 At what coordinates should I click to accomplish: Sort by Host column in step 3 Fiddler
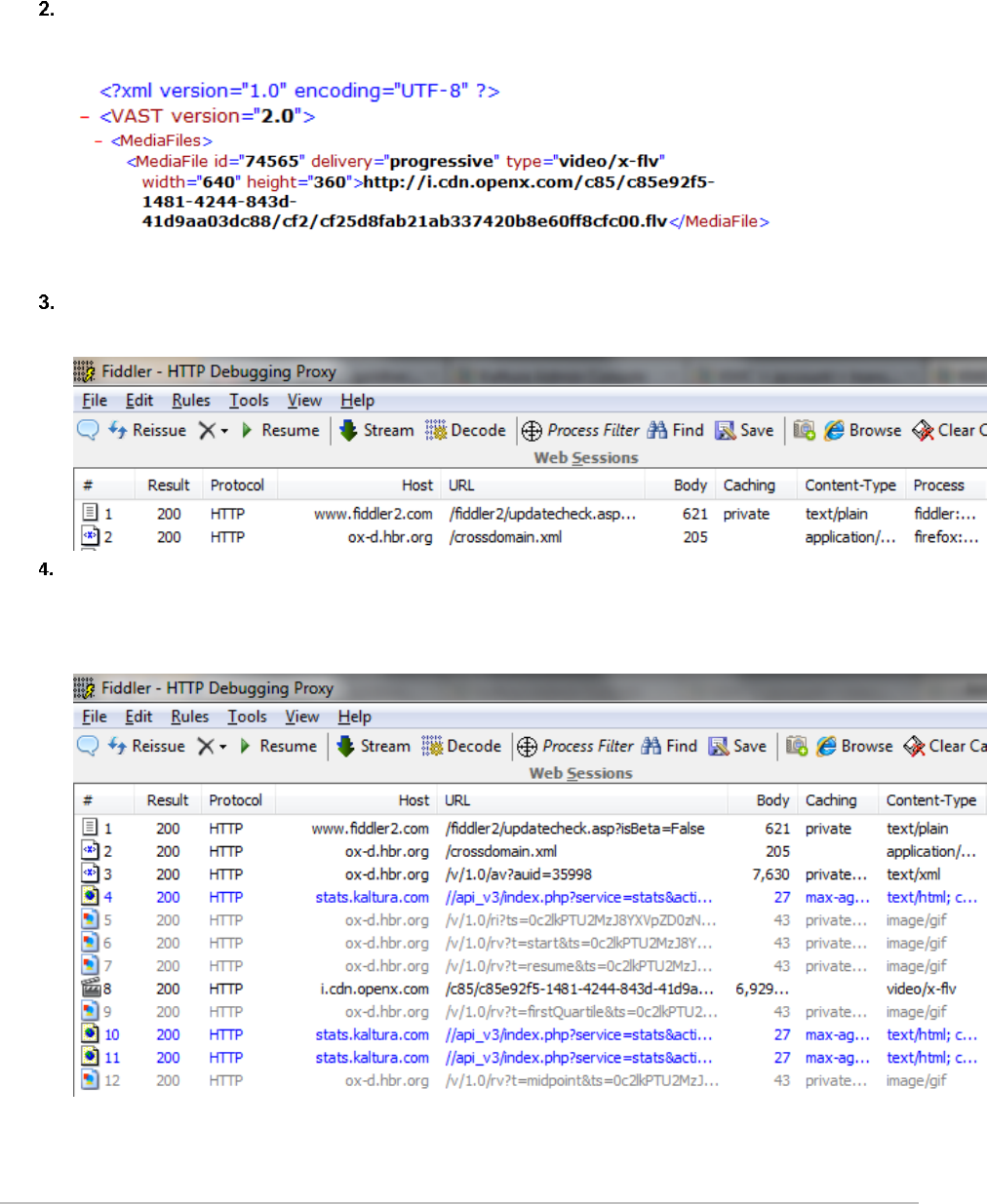click(417, 485)
